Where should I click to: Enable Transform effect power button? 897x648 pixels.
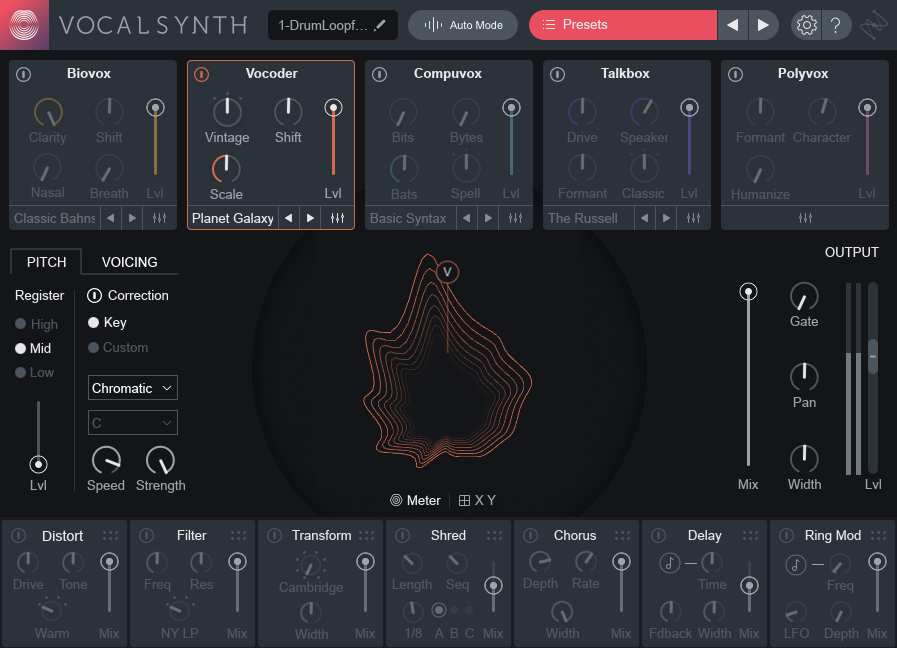point(275,535)
